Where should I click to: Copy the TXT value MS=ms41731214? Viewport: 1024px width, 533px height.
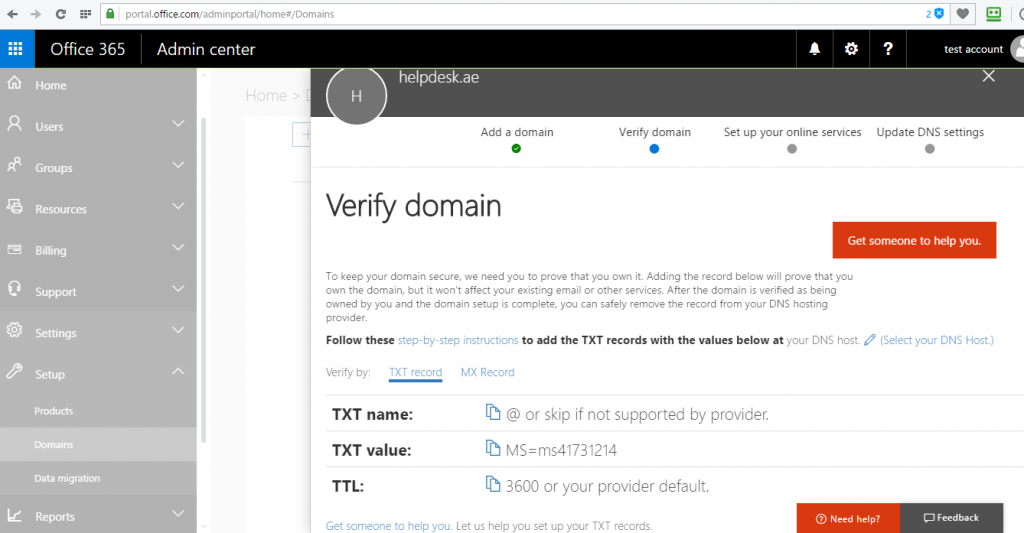(493, 448)
